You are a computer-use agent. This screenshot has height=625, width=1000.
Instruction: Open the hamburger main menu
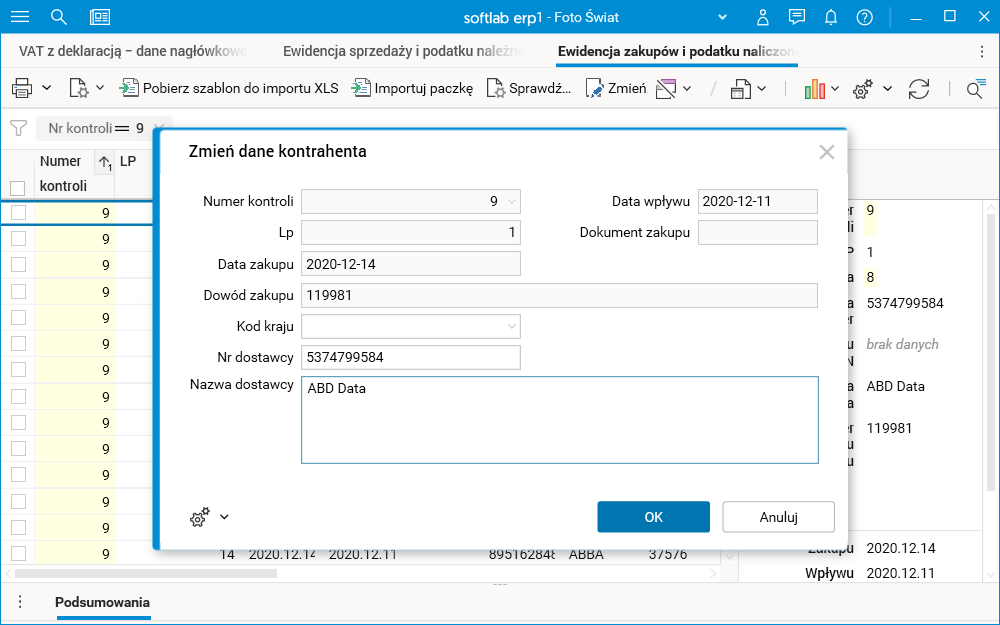coord(19,17)
